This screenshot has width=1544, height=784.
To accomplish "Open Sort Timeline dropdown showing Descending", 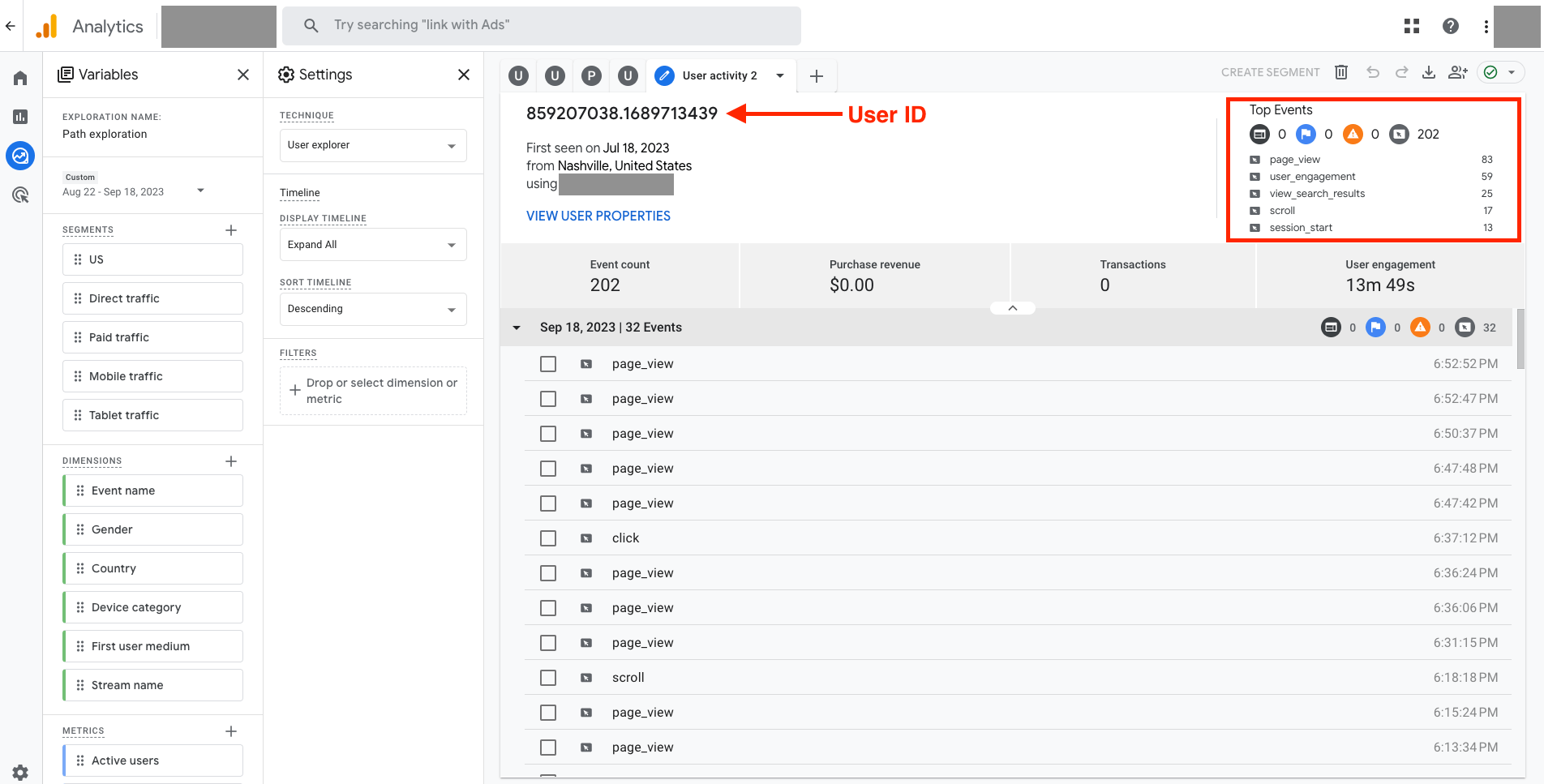I will point(373,309).
